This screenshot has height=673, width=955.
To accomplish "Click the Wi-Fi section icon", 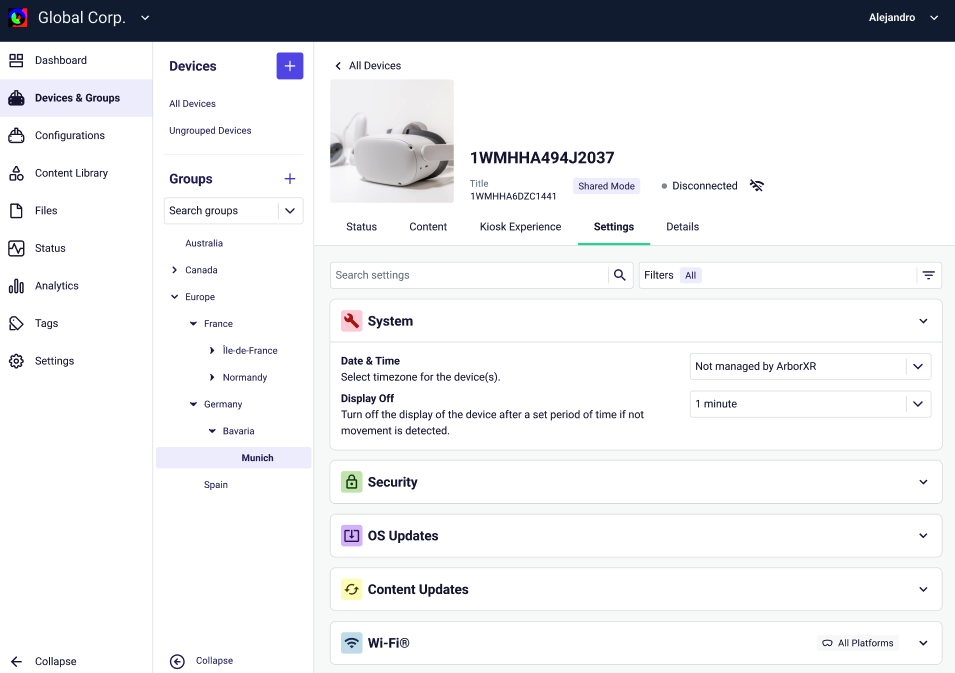I will 351,643.
